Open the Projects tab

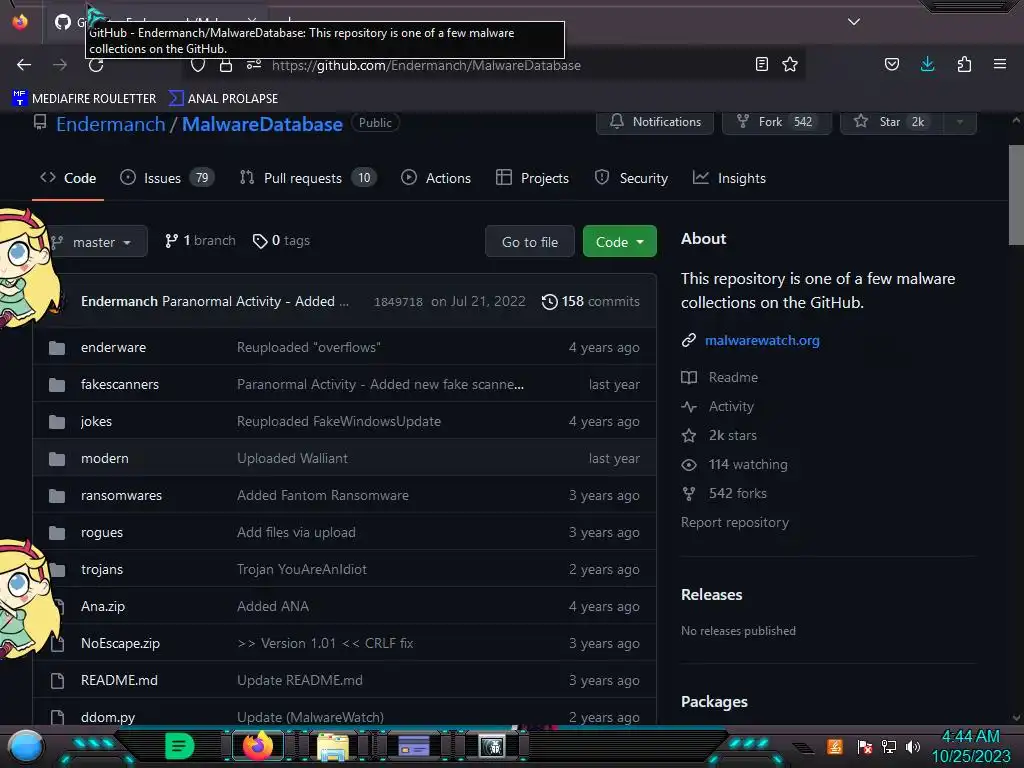[532, 178]
